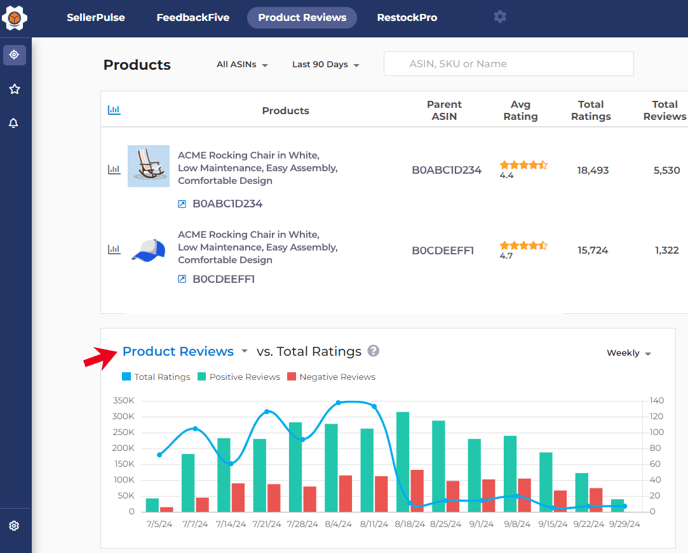Click the ASIN, SKU or Name search field
Image resolution: width=688 pixels, height=553 pixels.
pos(509,64)
